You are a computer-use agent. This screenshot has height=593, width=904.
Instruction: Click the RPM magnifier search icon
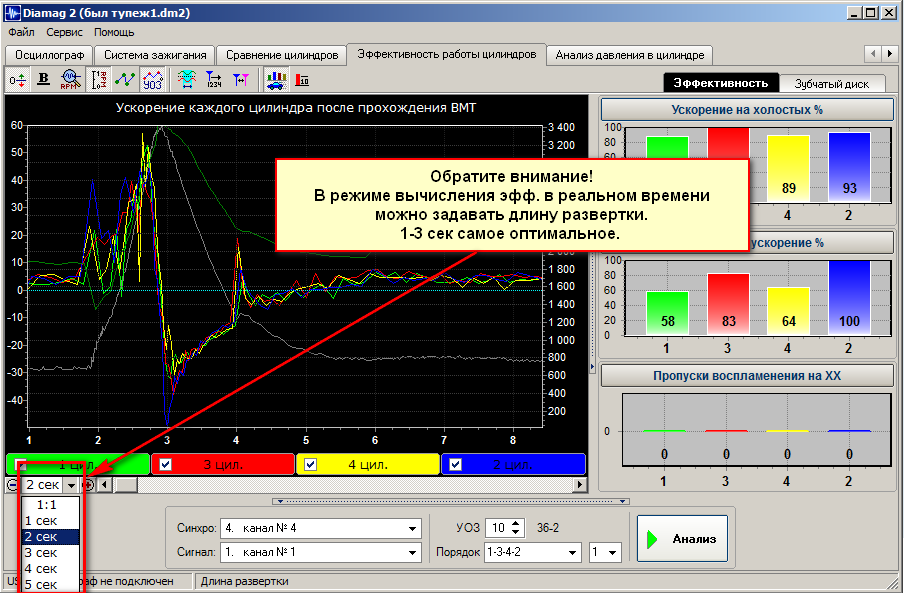(70, 80)
